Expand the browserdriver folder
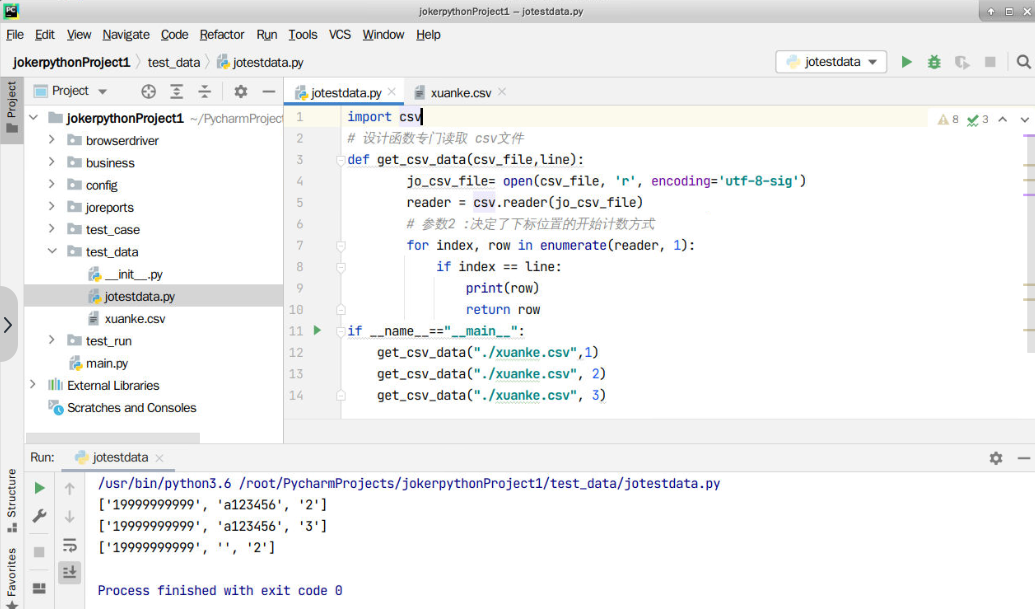 tap(51, 140)
